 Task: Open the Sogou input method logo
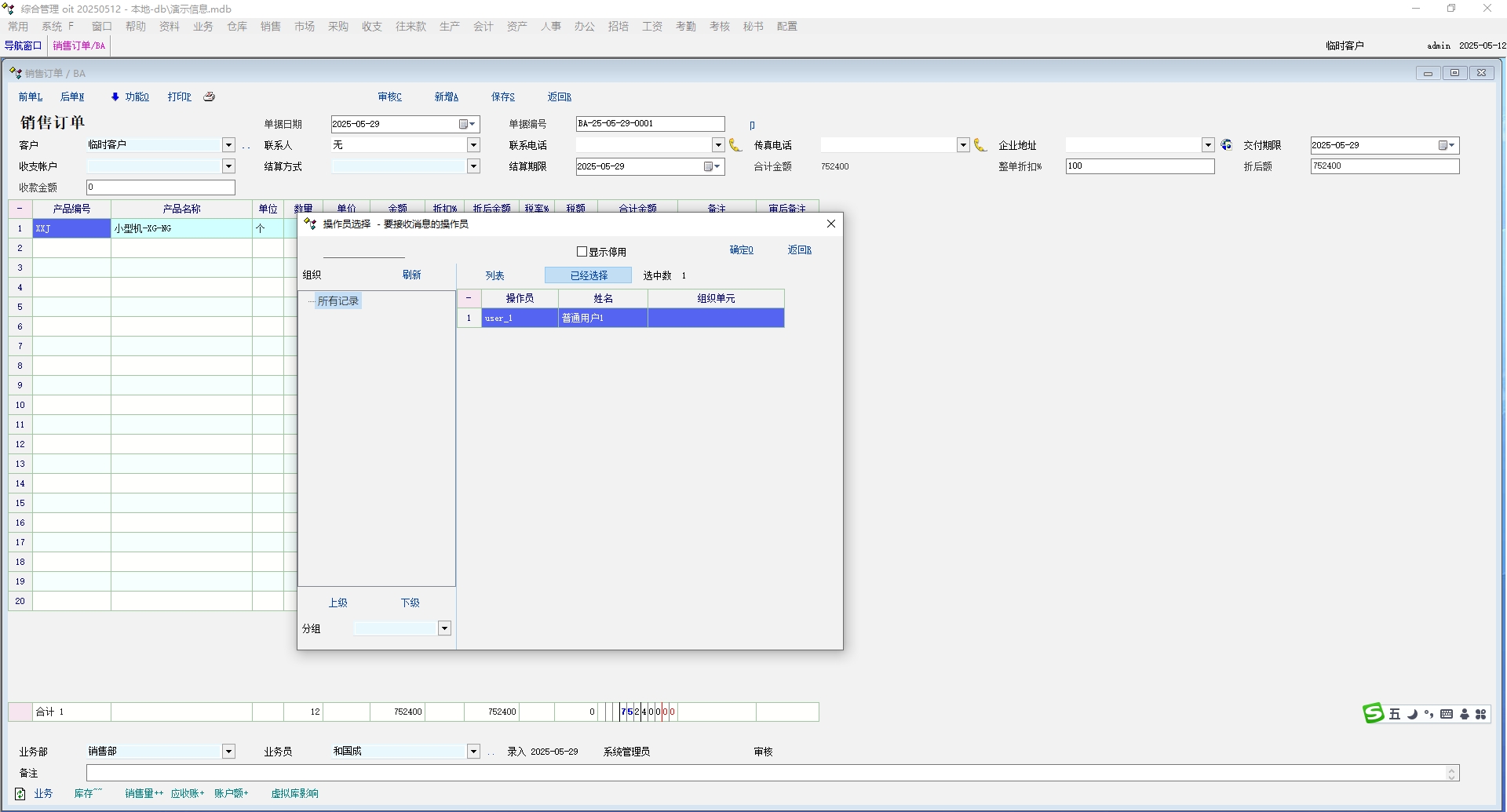(1374, 713)
